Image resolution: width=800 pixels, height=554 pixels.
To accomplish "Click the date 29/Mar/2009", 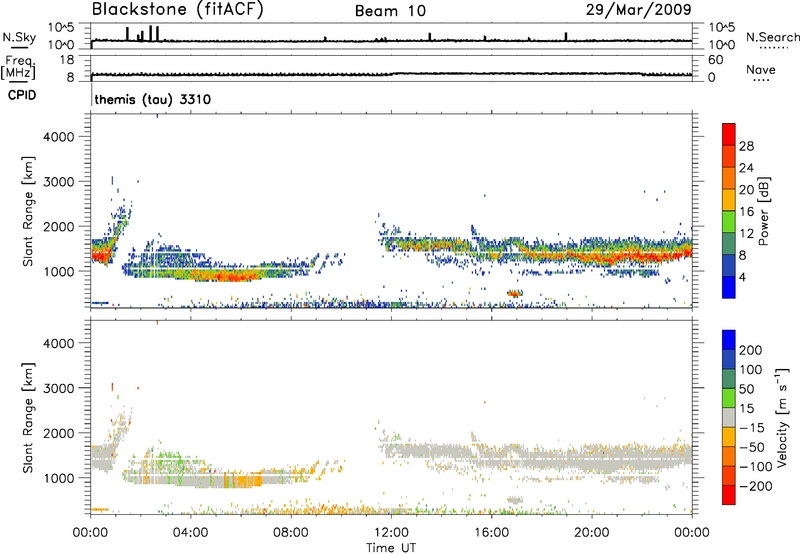I will pos(639,9).
